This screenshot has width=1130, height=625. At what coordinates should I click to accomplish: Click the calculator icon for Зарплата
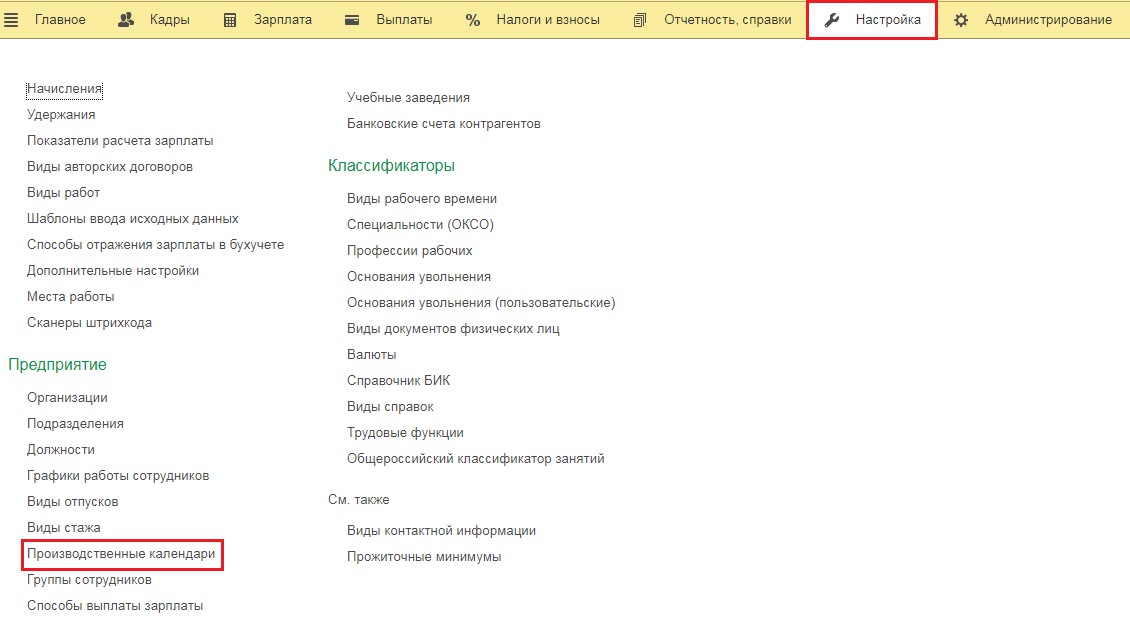tap(230, 20)
